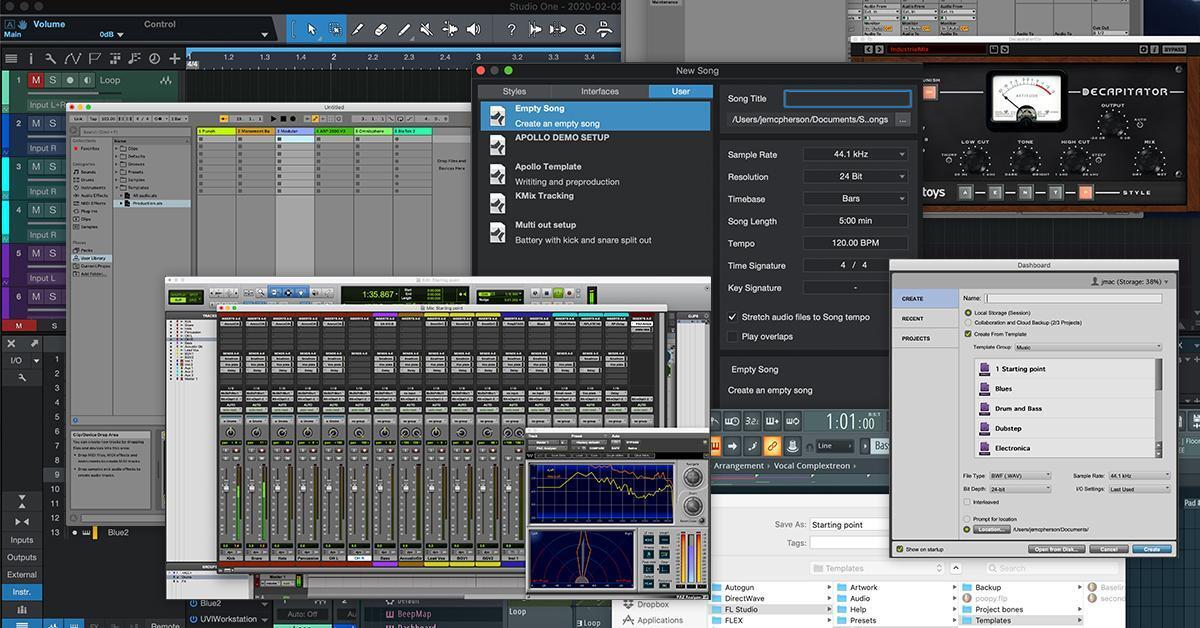Mute track 1 in Studio One
Viewport: 1200px width, 628px height.
pos(33,81)
